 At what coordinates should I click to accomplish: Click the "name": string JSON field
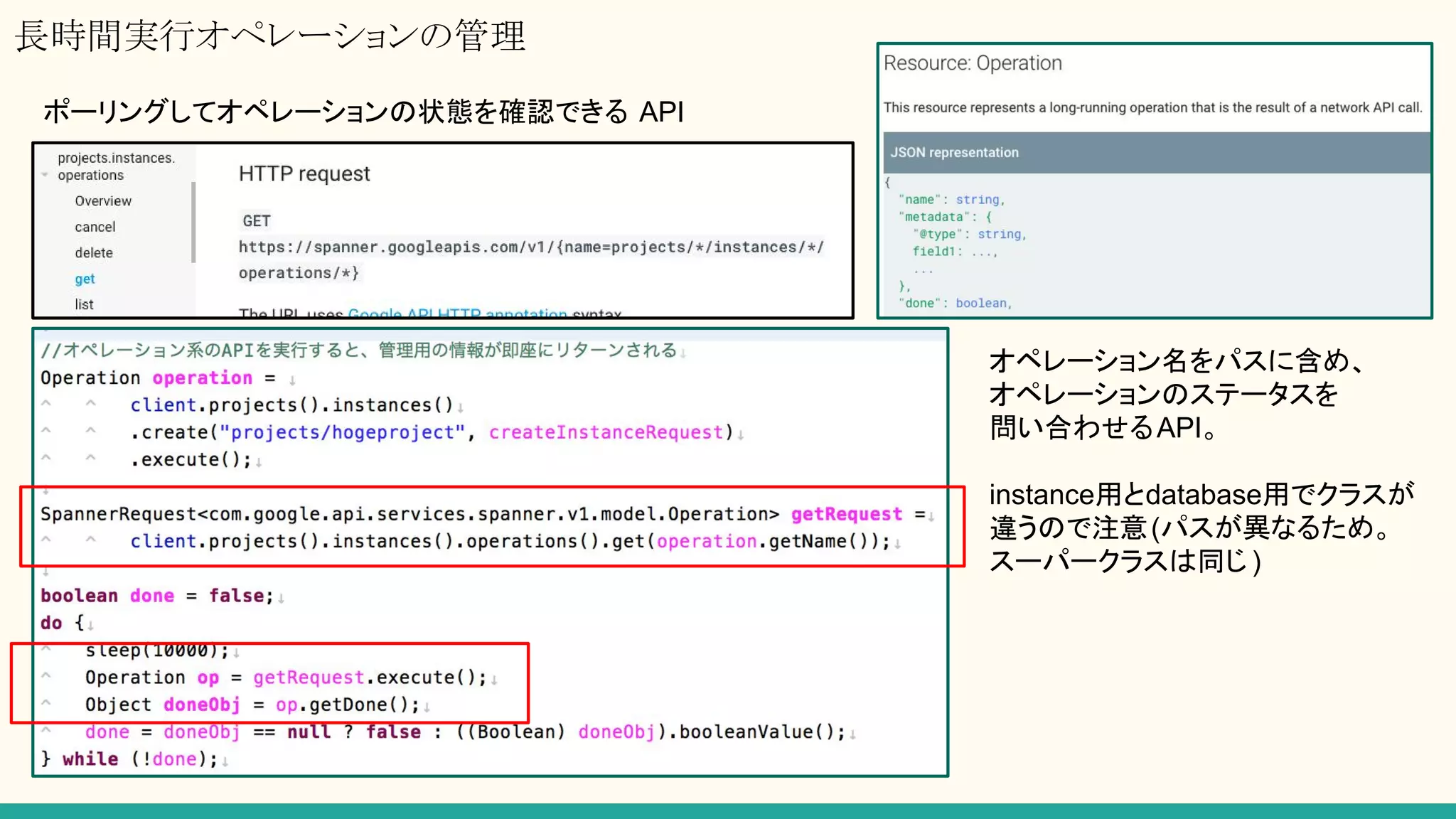(x=951, y=200)
